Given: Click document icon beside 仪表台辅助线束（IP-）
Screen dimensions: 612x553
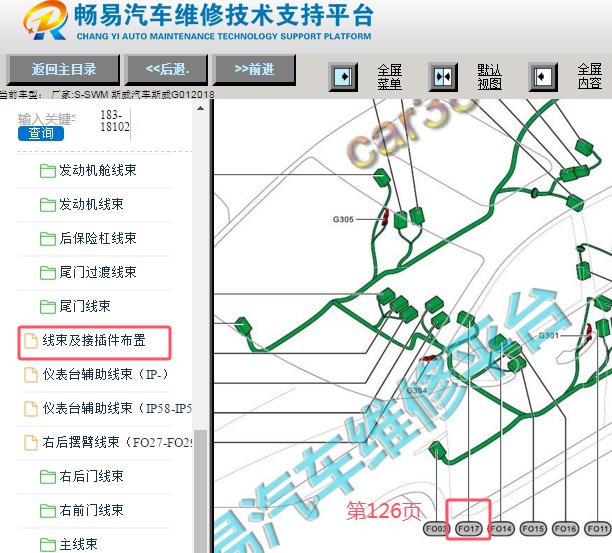Looking at the screenshot, I should (x=31, y=375).
